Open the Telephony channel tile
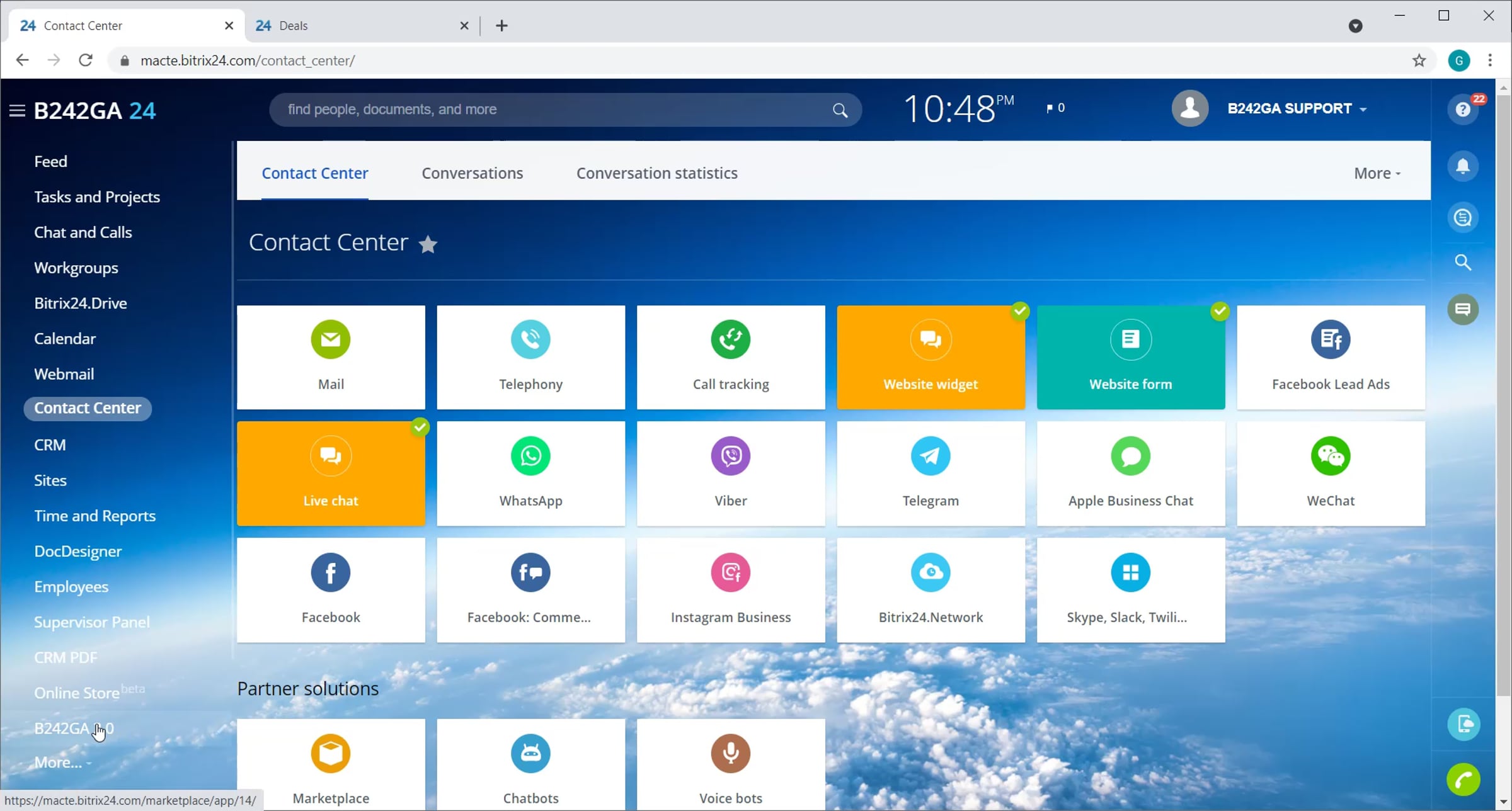 click(530, 357)
